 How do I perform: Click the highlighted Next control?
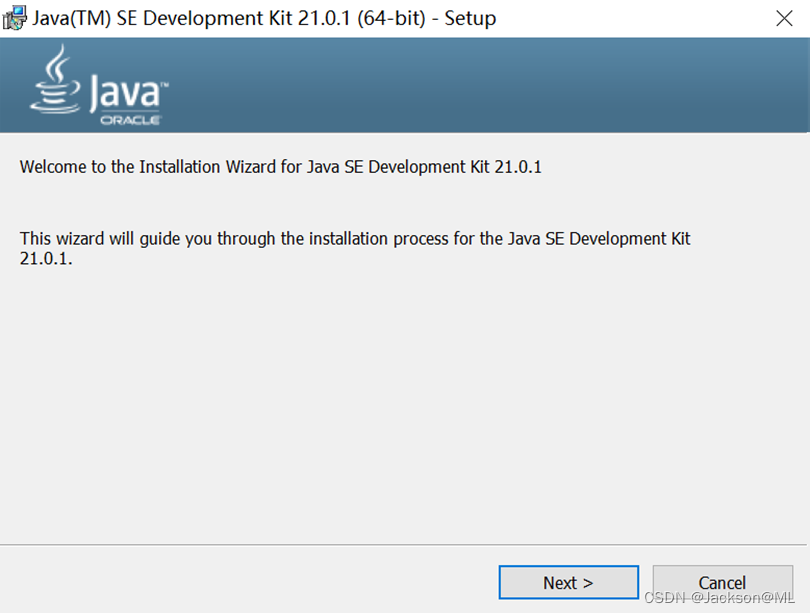pyautogui.click(x=568, y=582)
